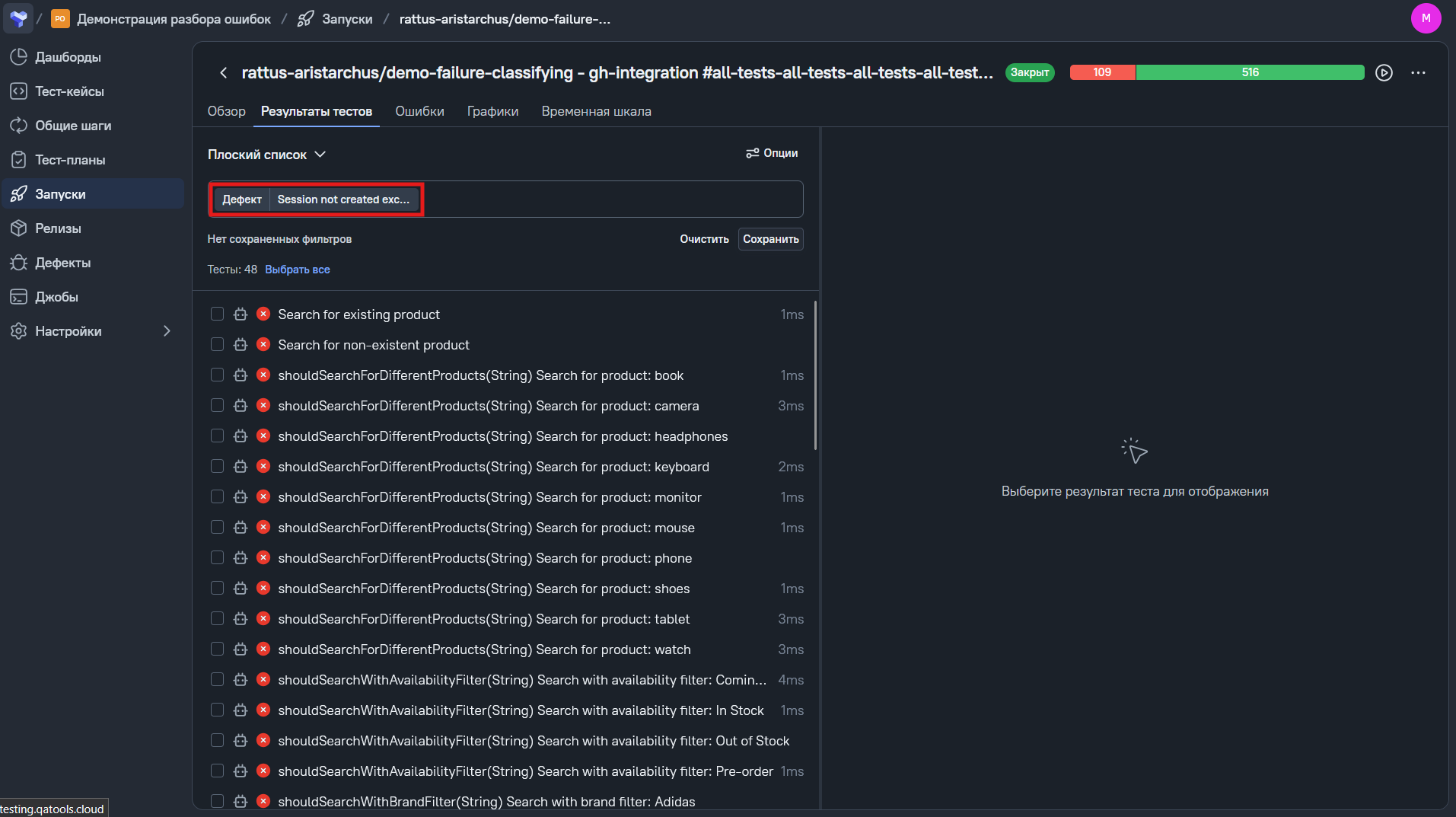The image size is (1456, 817).
Task: Click the Выбрать все link
Action: [x=298, y=270]
